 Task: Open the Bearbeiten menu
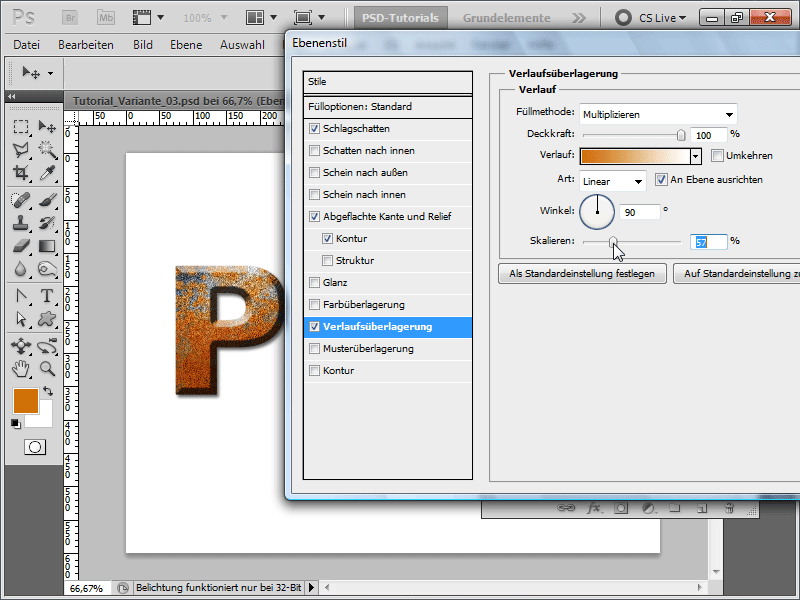pyautogui.click(x=86, y=45)
